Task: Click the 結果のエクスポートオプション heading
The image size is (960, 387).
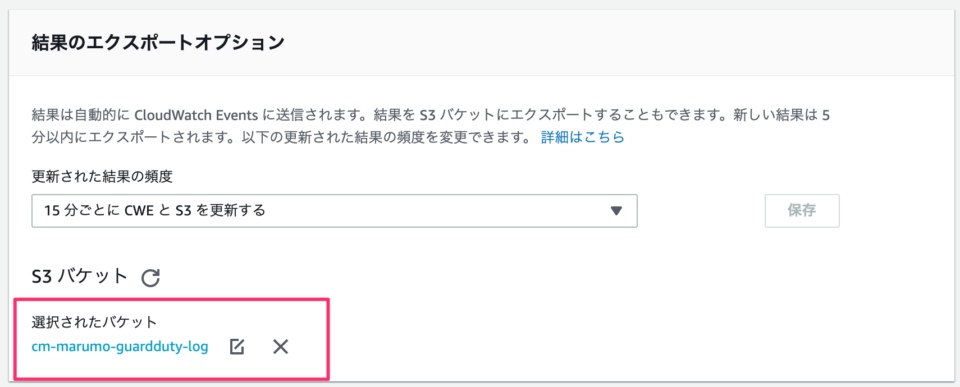Action: (x=158, y=43)
